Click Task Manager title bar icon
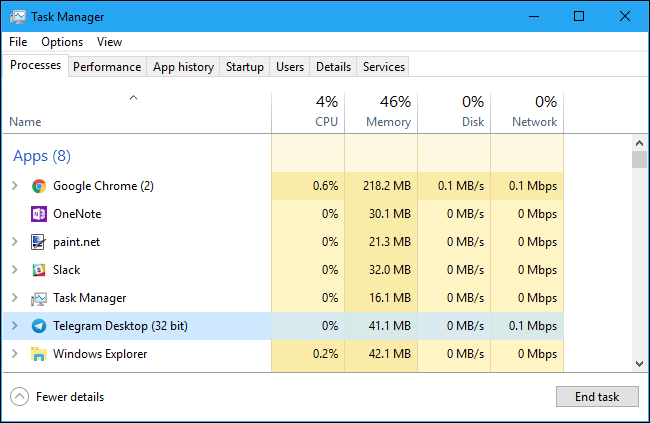650x423 pixels. [x=17, y=17]
